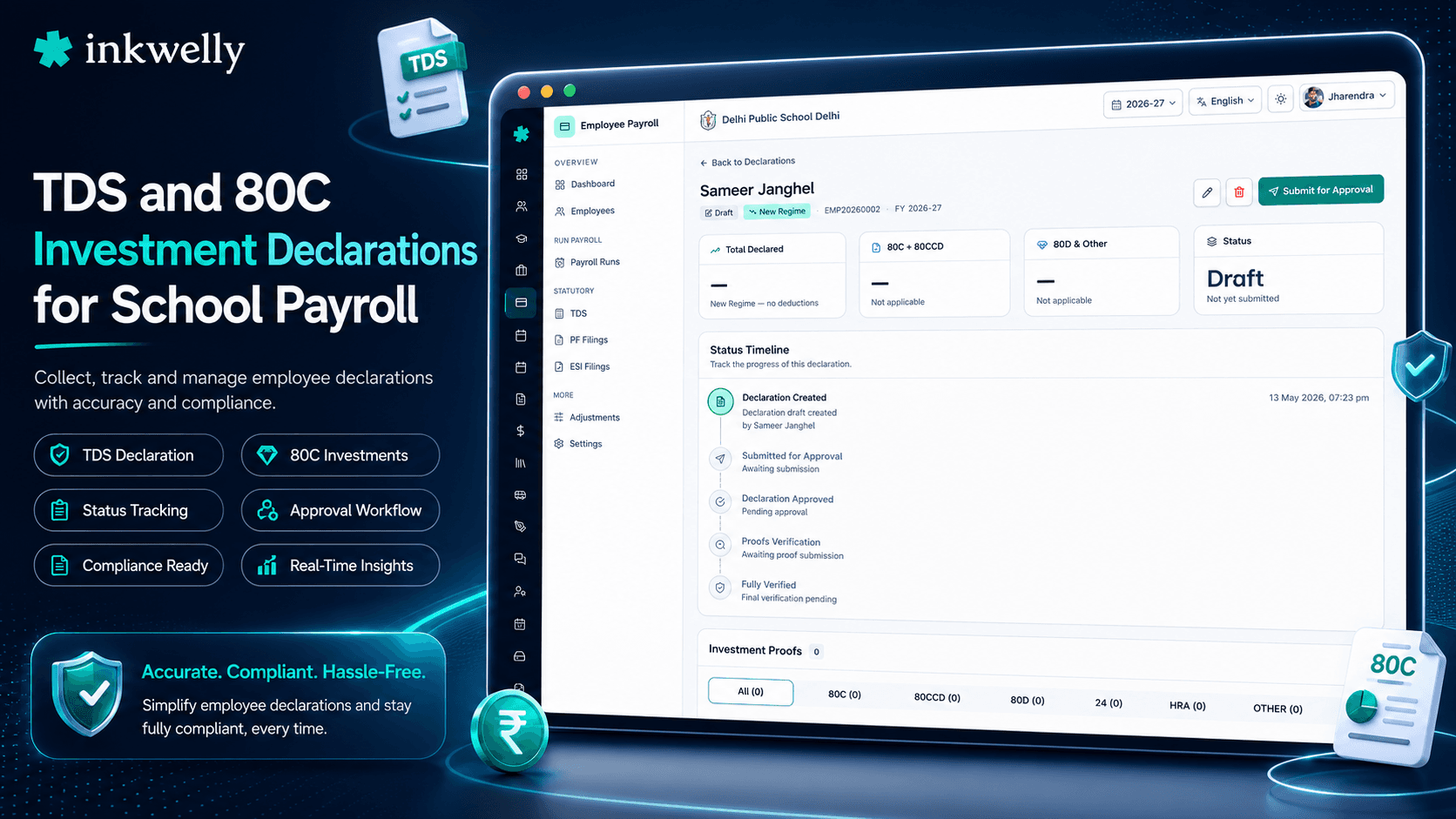Click the red trash delete button
Image resolution: width=1456 pixels, height=819 pixels.
point(1239,191)
